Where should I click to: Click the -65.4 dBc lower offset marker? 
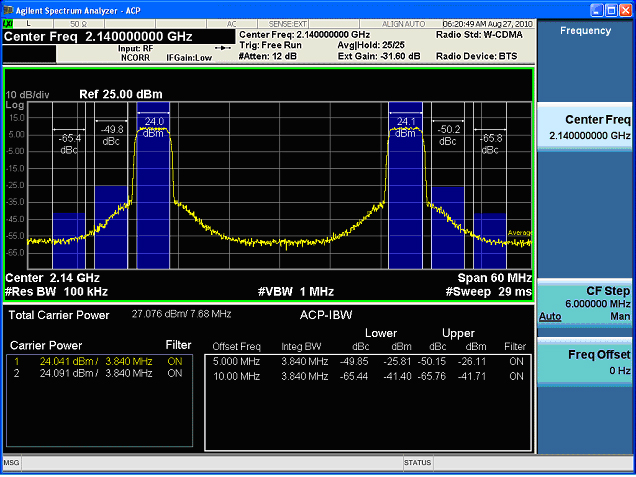(x=70, y=143)
